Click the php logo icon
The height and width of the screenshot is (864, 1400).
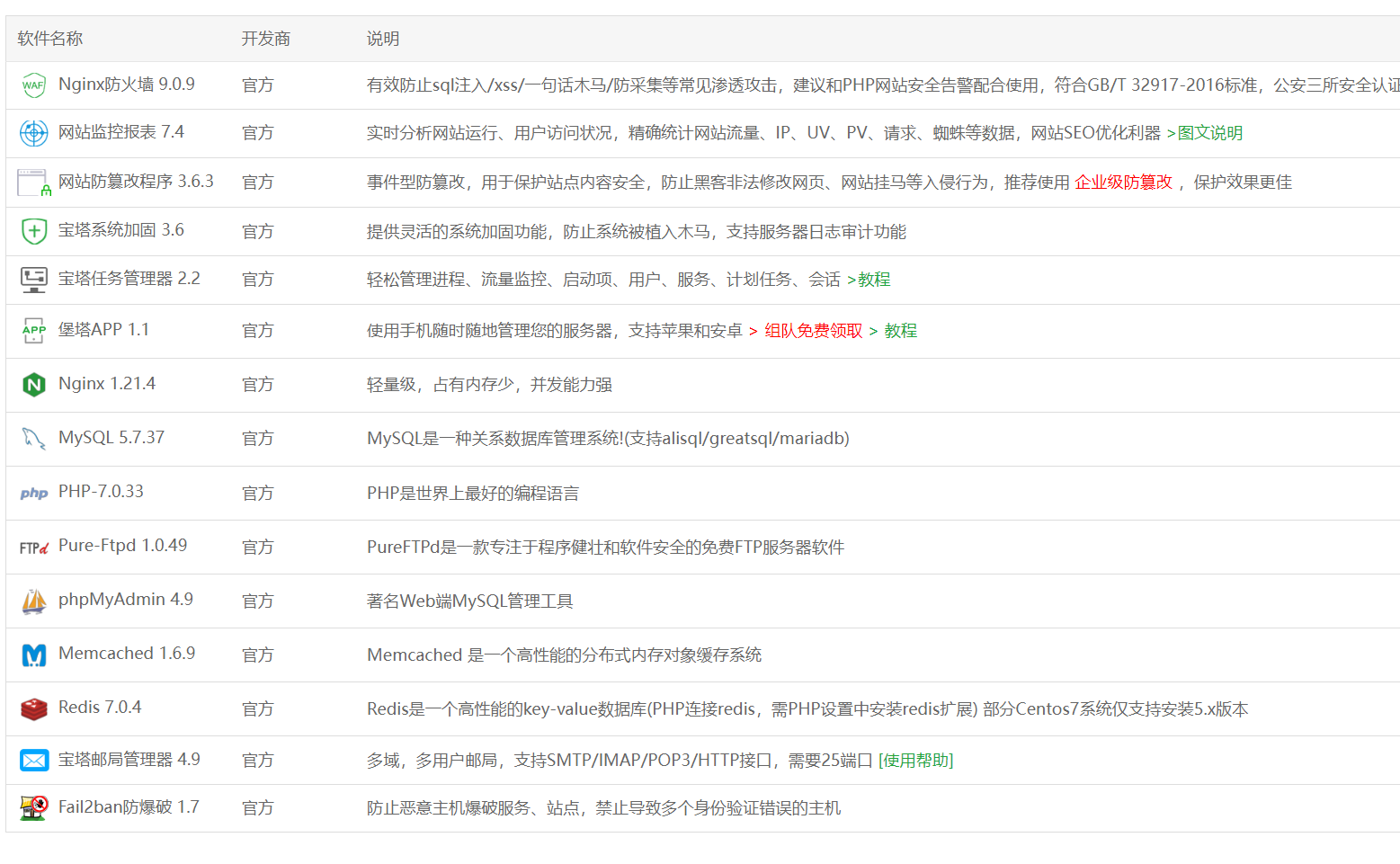click(33, 494)
